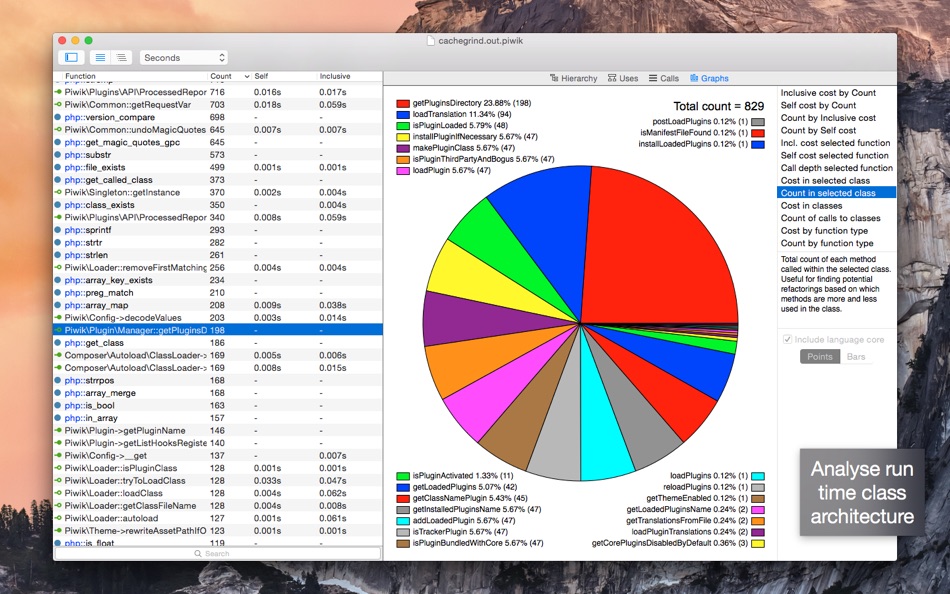
Task: Select the Piwik\Config->decodeValues row
Action: pyautogui.click(x=218, y=318)
